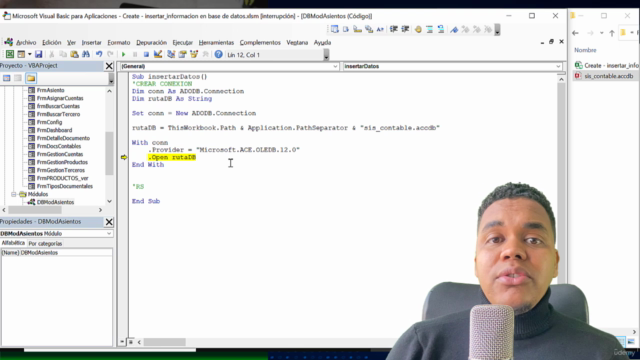Close the Propiedades - DBModAsientos panel

pyautogui.click(x=109, y=222)
